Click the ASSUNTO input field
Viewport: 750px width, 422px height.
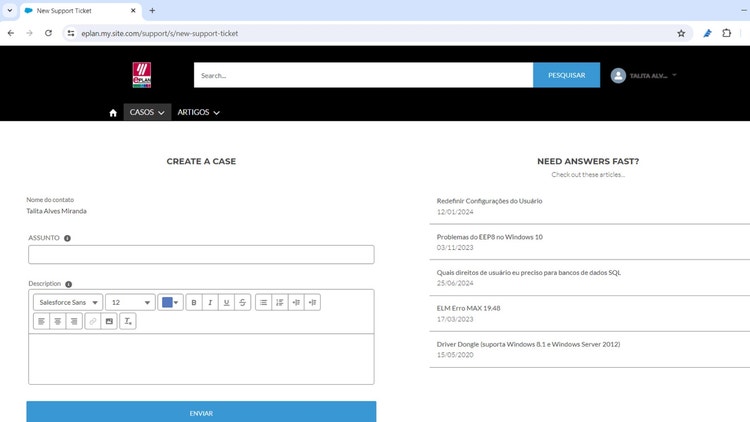[x=201, y=255]
